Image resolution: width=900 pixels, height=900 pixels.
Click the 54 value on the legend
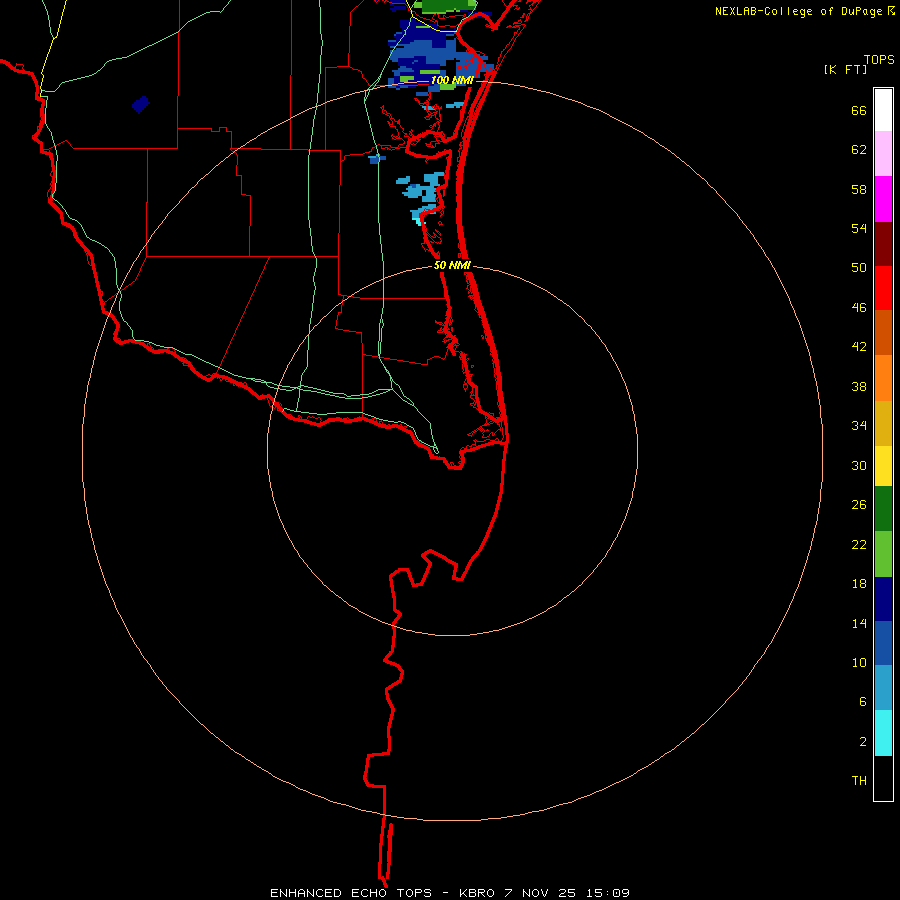[859, 228]
